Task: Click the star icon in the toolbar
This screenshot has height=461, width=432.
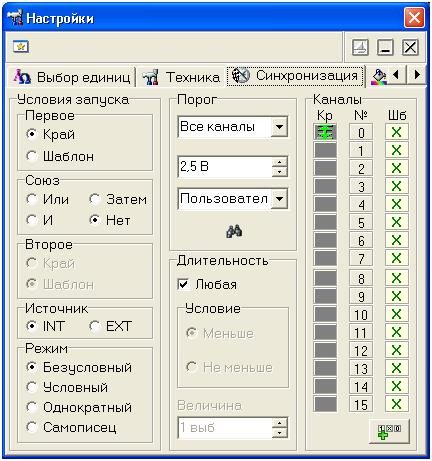Action: (x=21, y=47)
